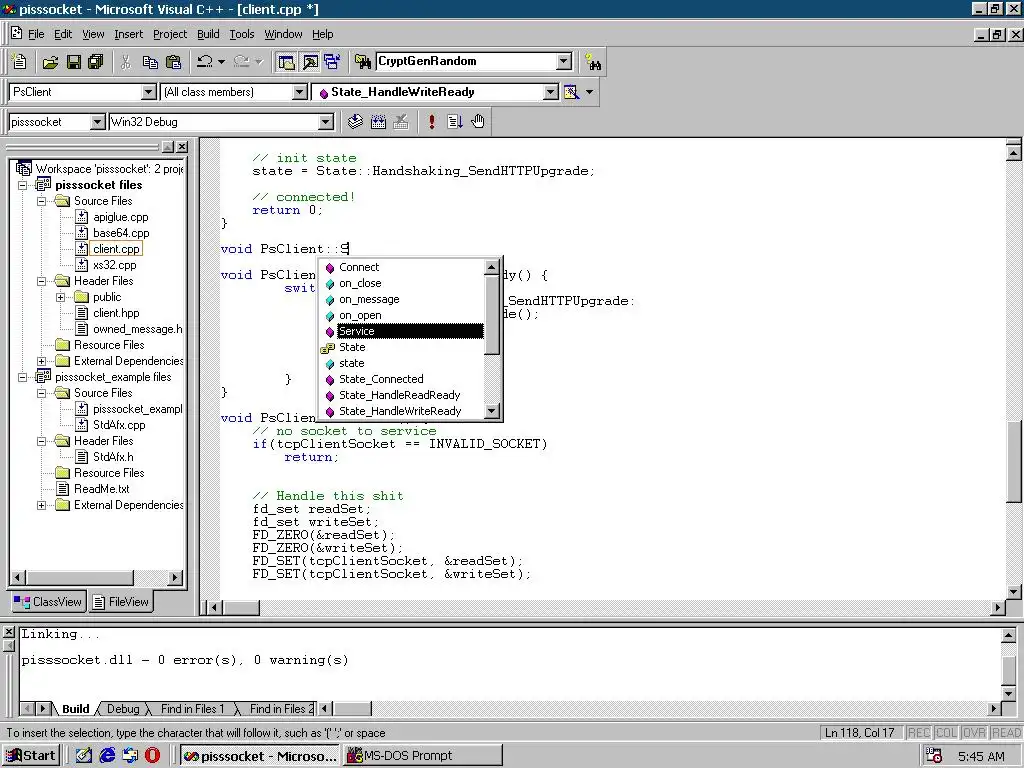The width and height of the screenshot is (1024, 768).
Task: Save the file with the floppy icon
Action: click(x=74, y=62)
